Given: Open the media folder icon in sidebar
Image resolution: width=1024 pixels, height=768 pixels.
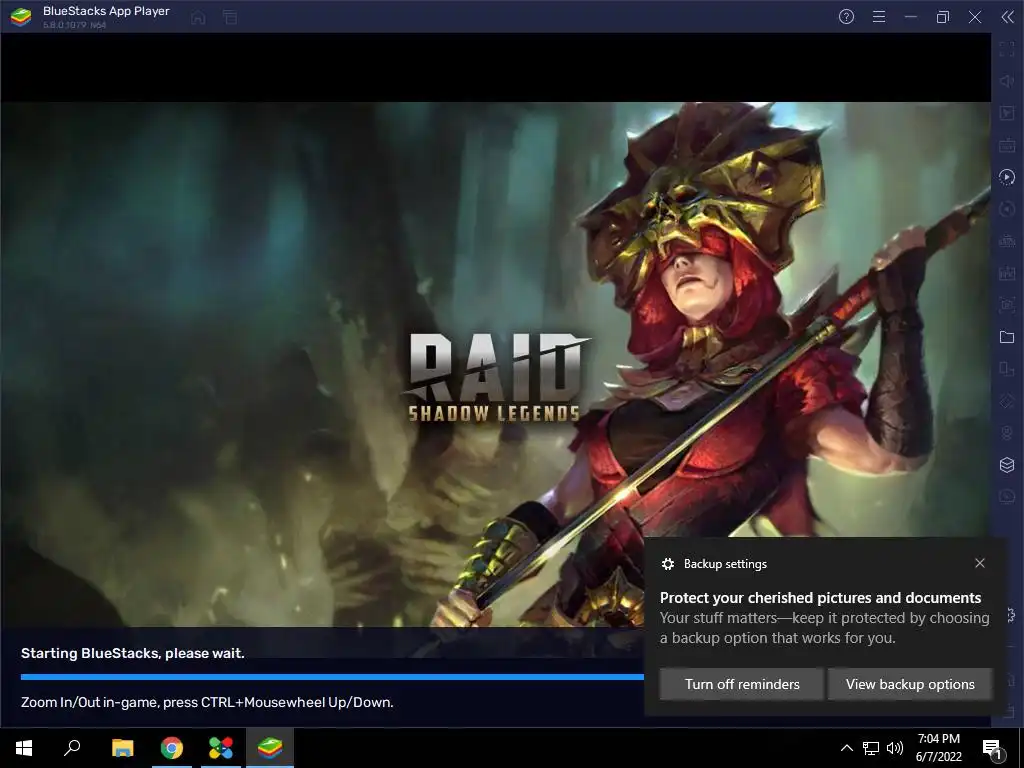Looking at the screenshot, I should (x=1007, y=337).
